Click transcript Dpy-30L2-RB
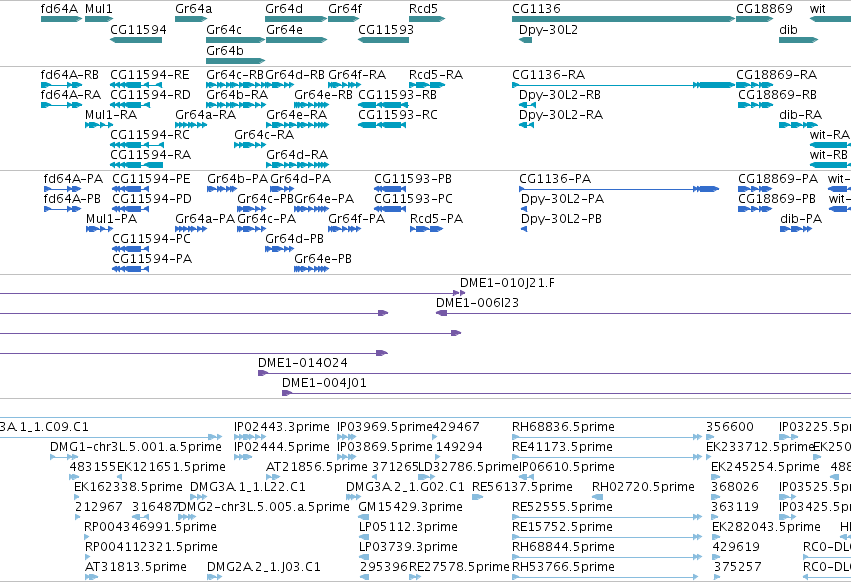The image size is (851, 582). pos(526,105)
